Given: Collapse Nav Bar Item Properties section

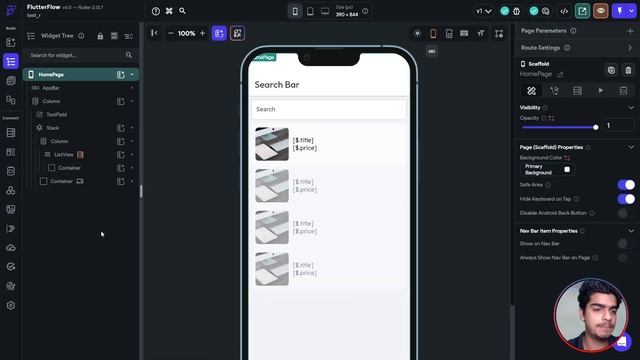Looking at the screenshot, I should point(631,231).
